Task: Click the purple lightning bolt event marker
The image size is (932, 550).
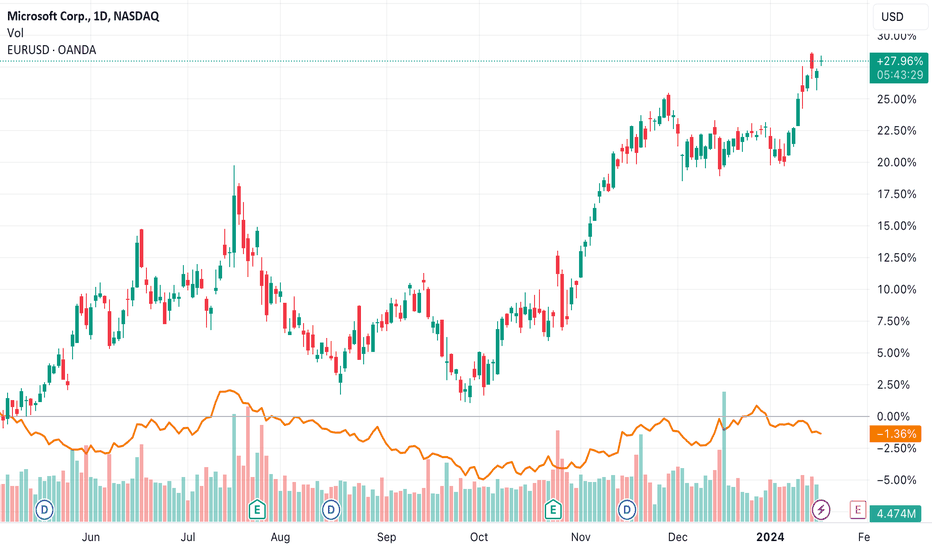Action: click(821, 510)
